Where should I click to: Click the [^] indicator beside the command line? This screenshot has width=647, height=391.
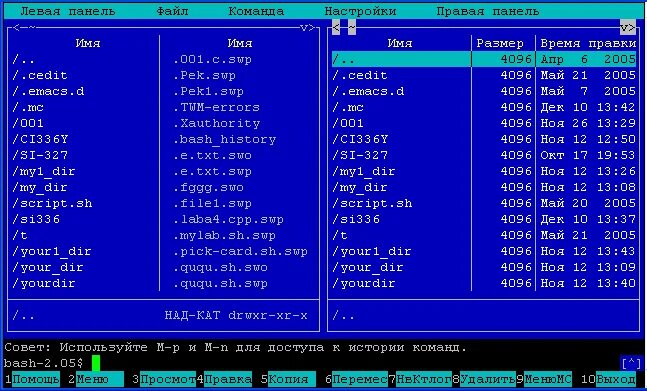630,363
